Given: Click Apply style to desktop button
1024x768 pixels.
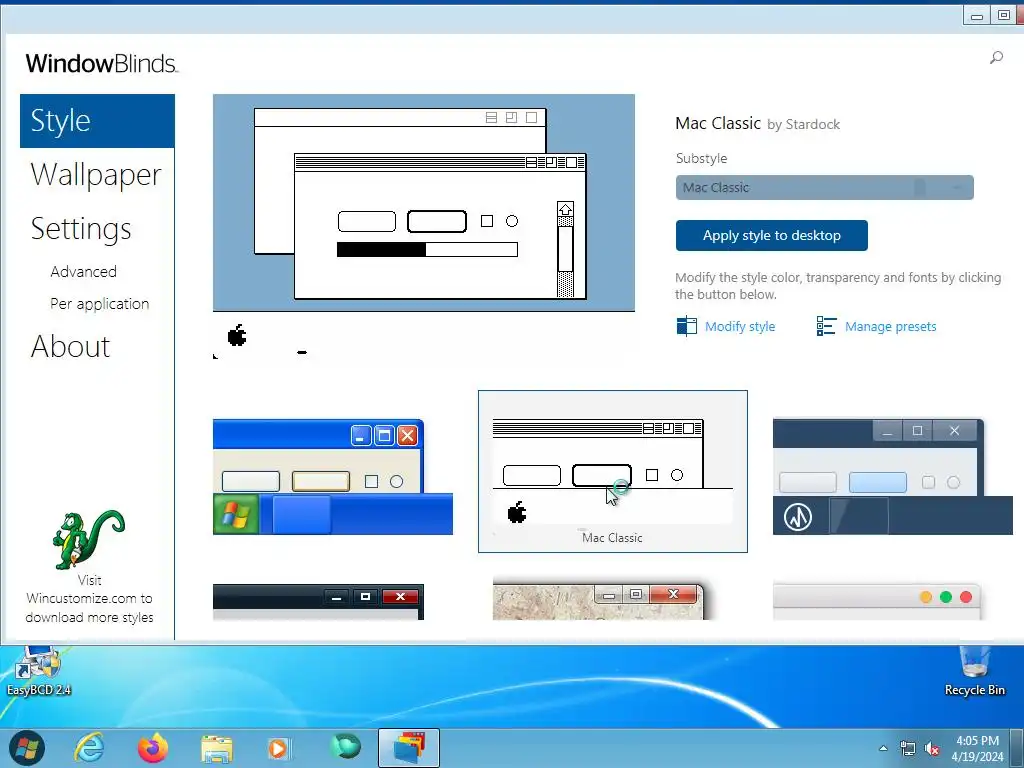Looking at the screenshot, I should click(x=771, y=236).
